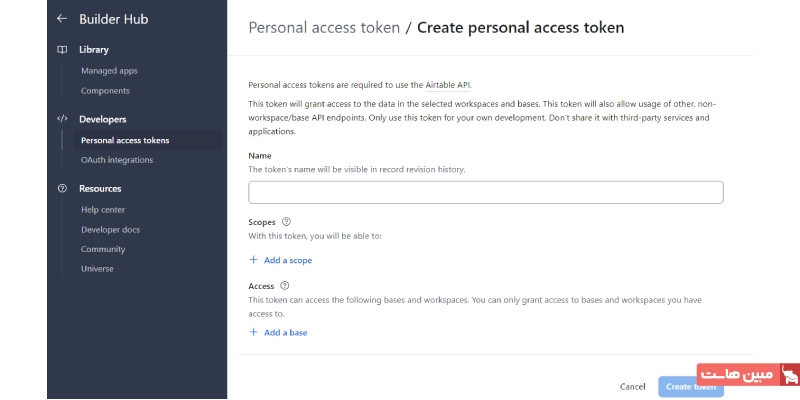Viewport: 800px width, 400px height.
Task: Click the back arrow beside Builder Hub
Action: 62,18
